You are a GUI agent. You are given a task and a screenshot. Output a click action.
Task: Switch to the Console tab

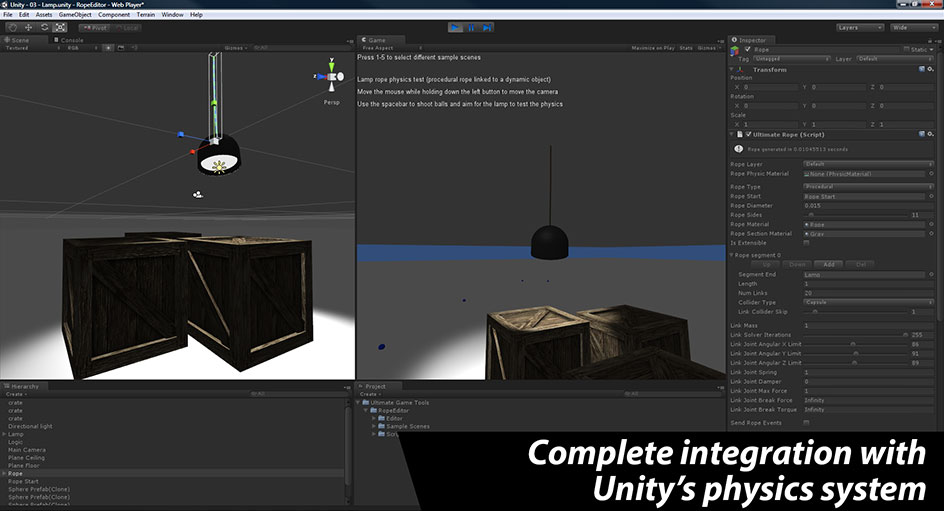tap(69, 40)
